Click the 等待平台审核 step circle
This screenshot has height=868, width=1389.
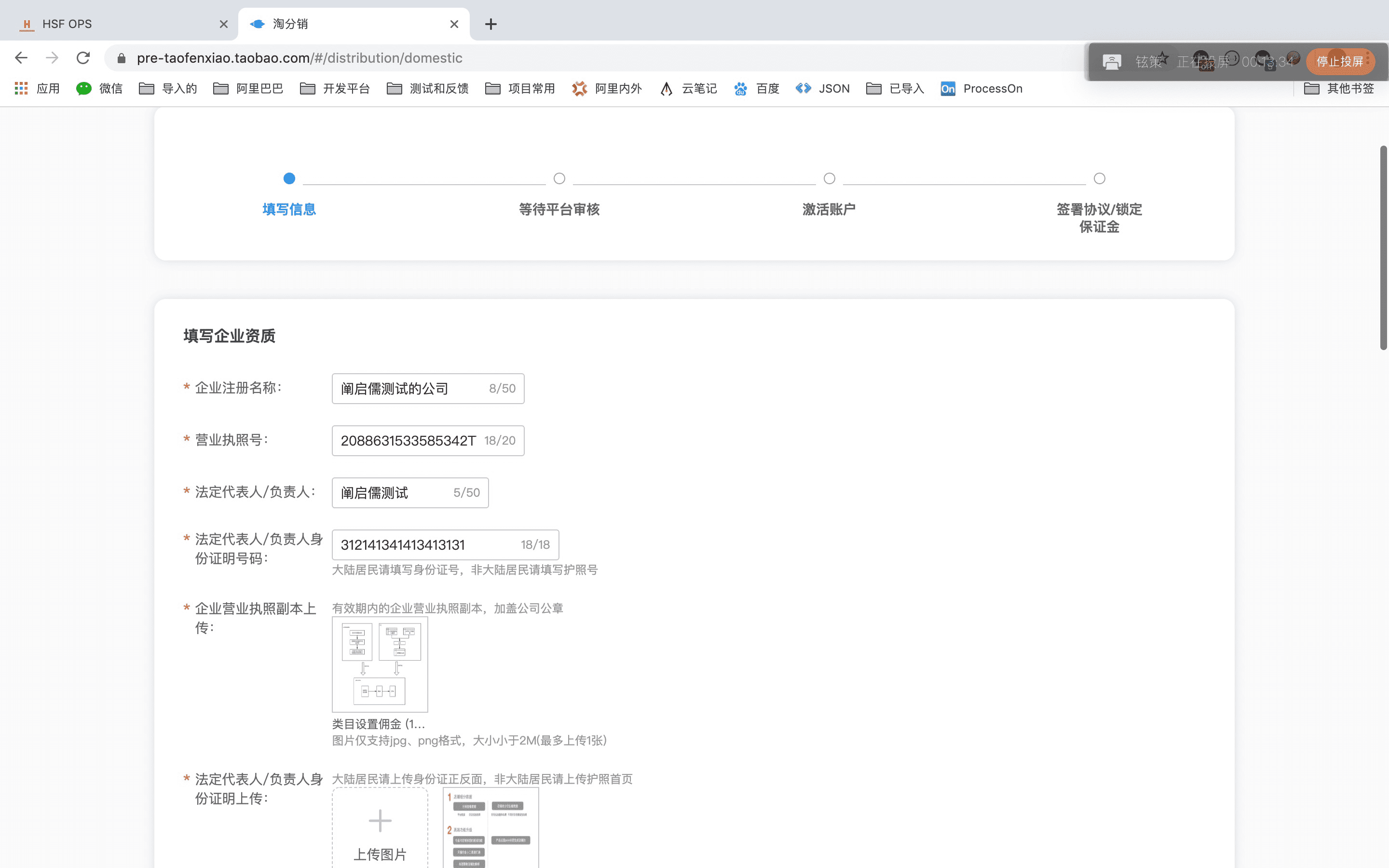559,178
